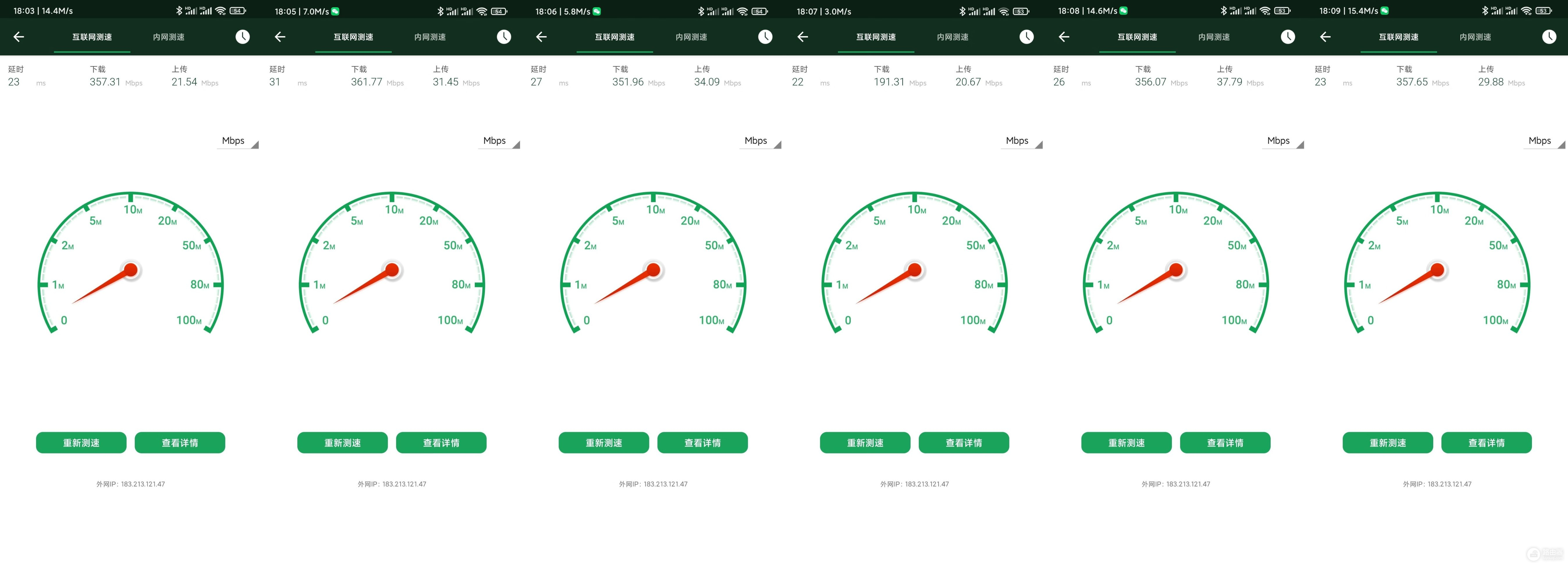Tap 查看详情 button in 18:06 screen
Image resolution: width=1568 pixels, height=566 pixels.
702,442
